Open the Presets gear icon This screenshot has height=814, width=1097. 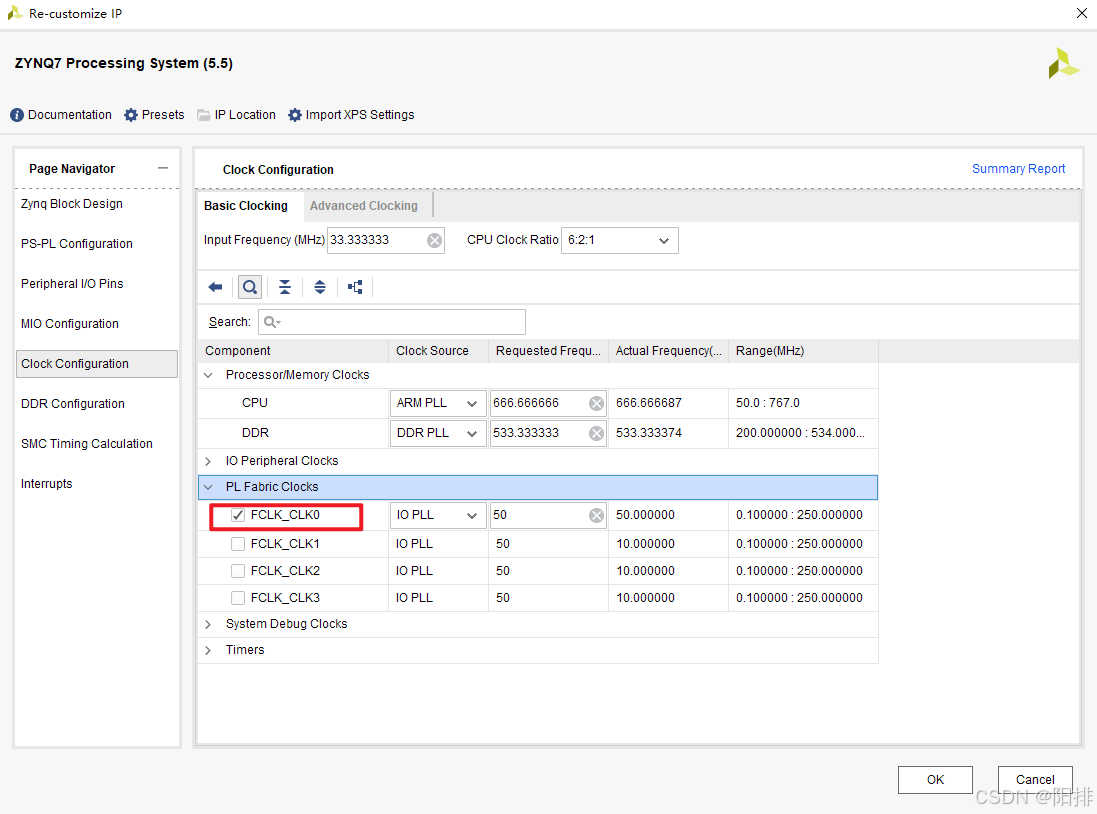[131, 115]
